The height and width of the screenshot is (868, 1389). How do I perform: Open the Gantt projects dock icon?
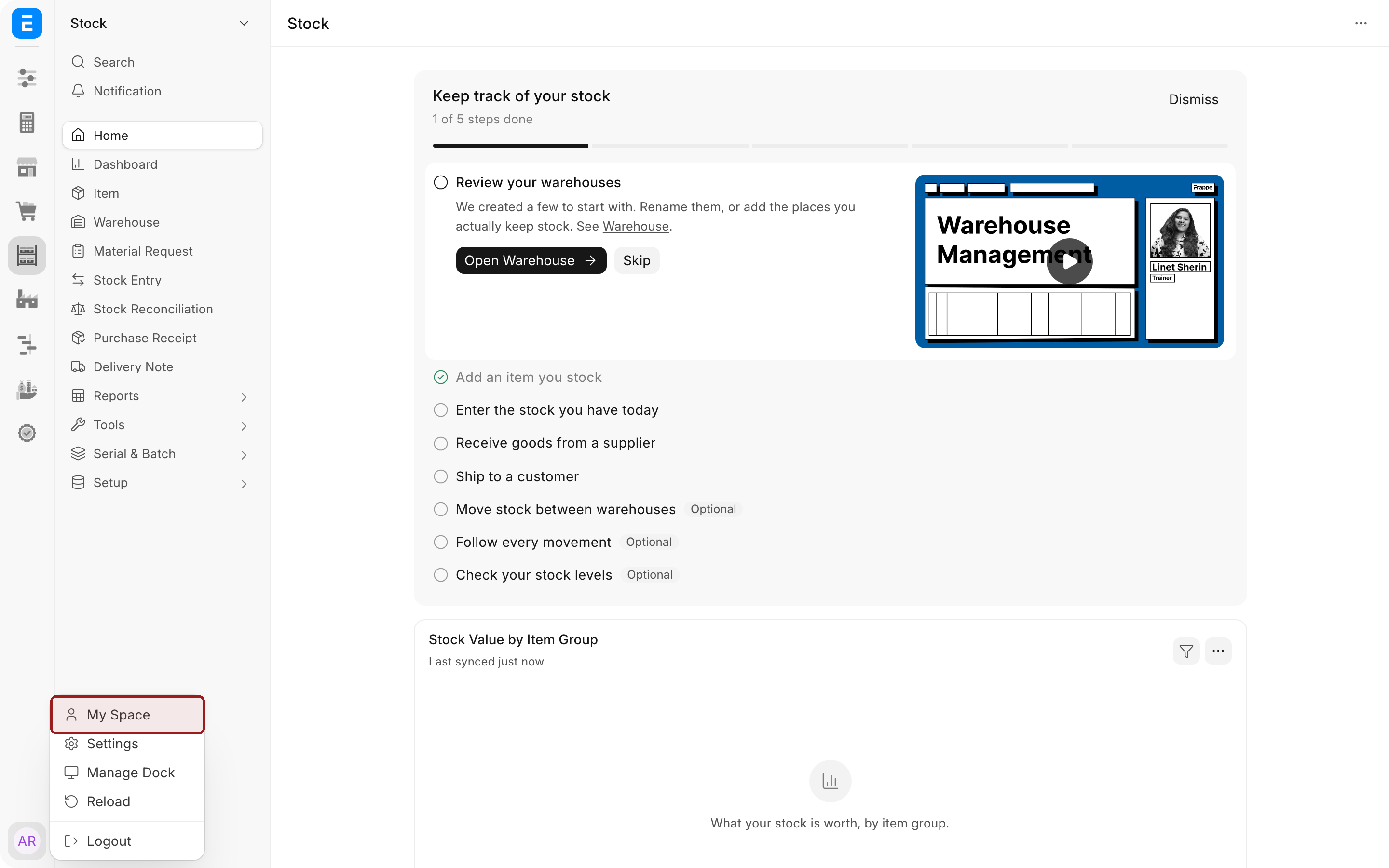click(x=27, y=344)
